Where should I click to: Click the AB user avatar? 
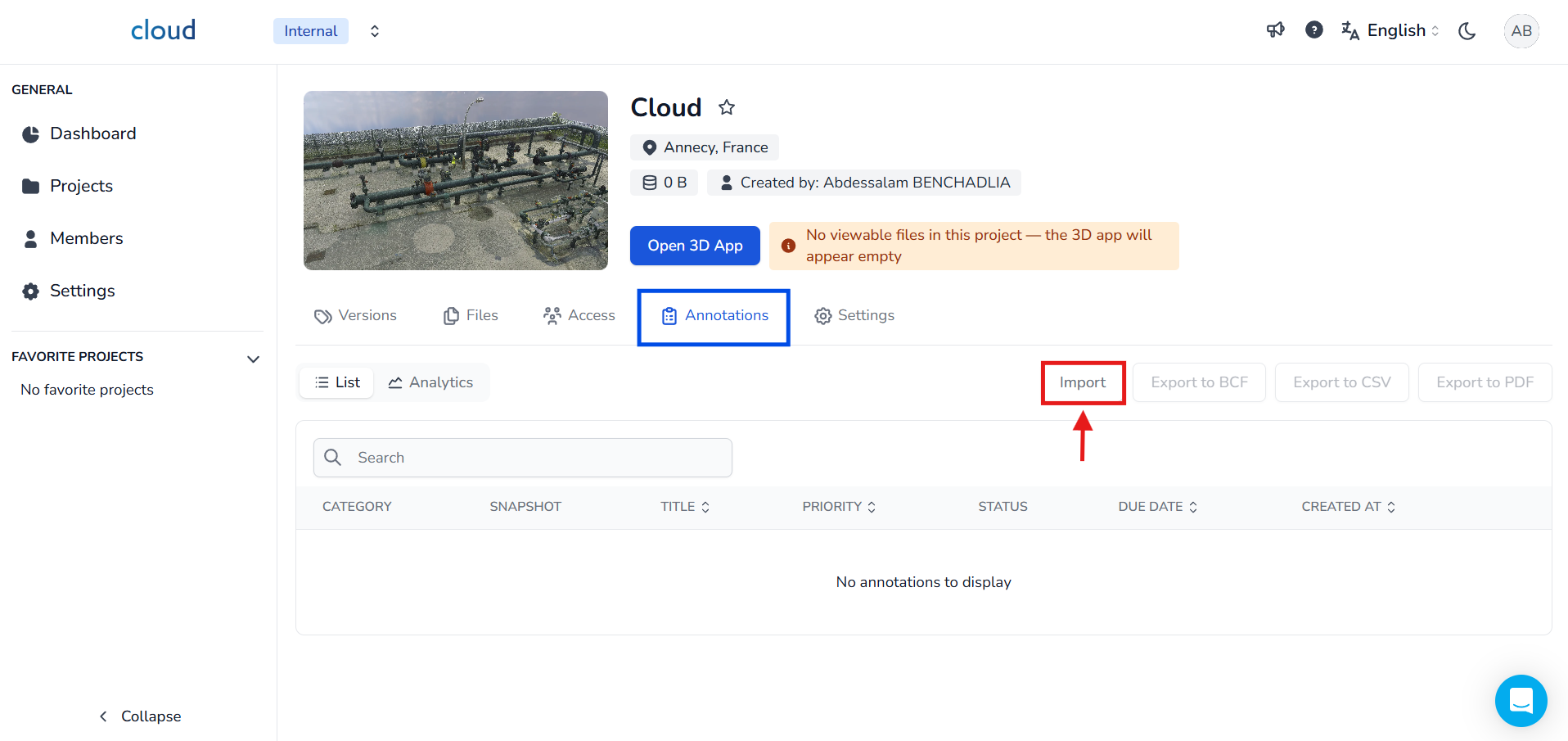coord(1521,31)
